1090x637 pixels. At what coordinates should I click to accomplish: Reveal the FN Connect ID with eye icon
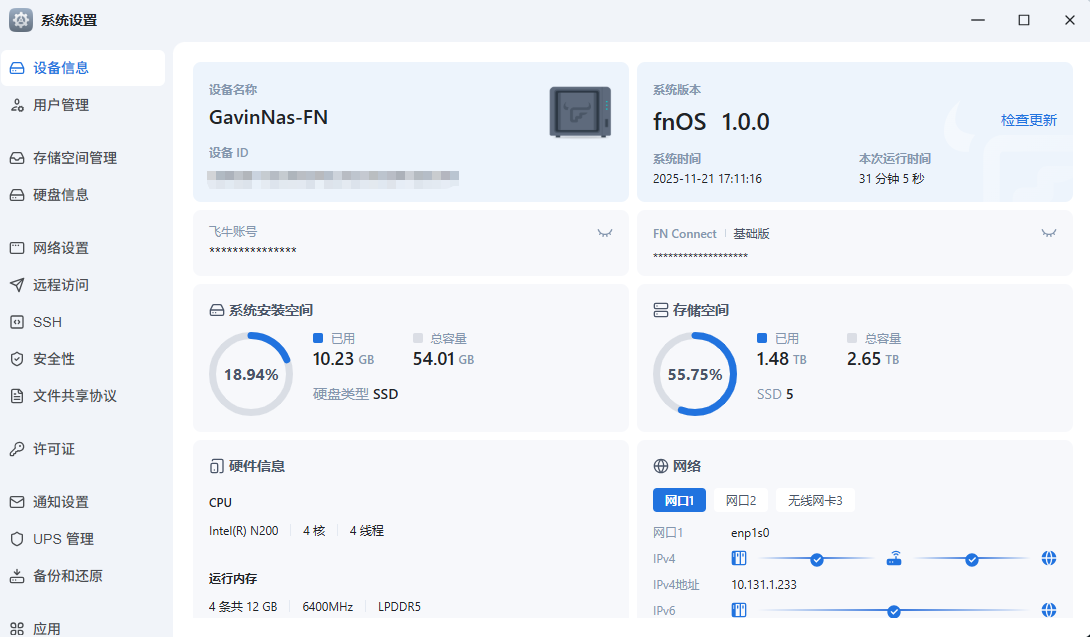[x=1049, y=234]
